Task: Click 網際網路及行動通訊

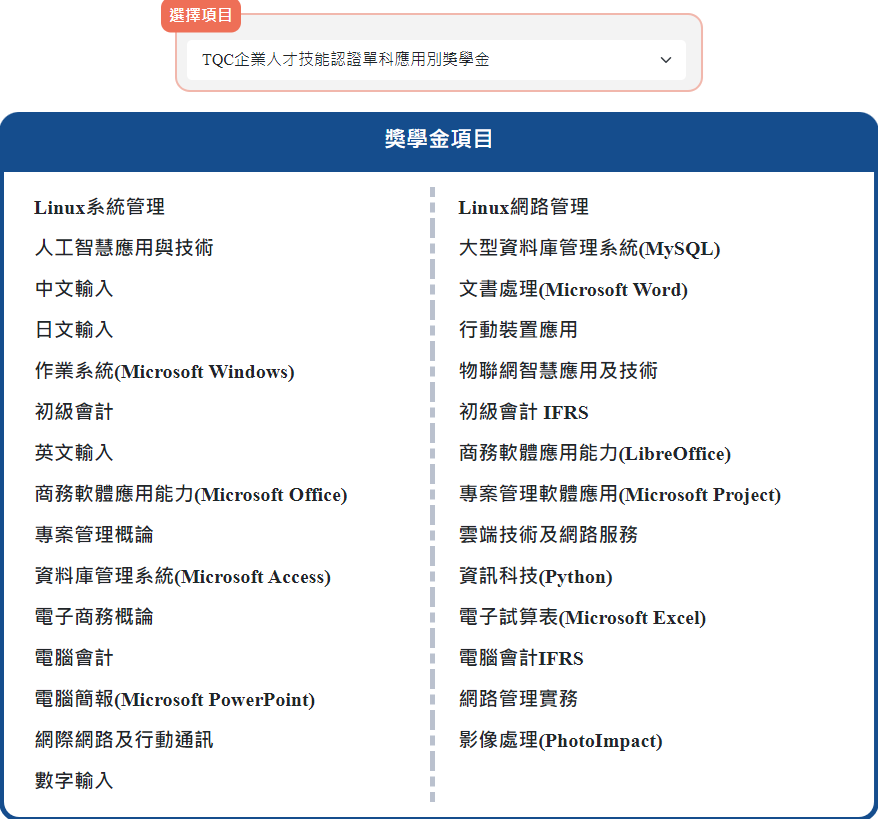Action: (x=124, y=740)
